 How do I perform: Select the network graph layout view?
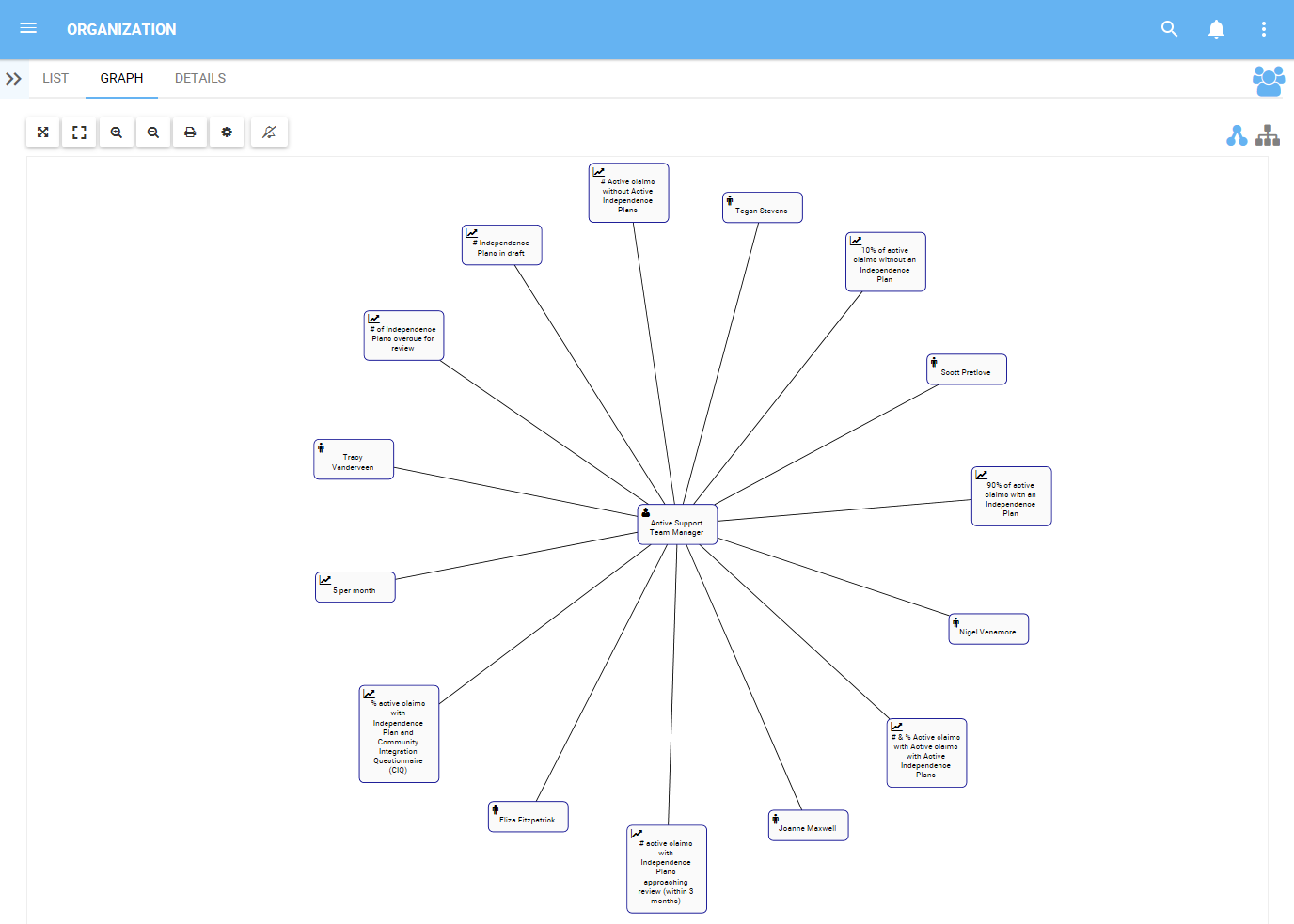click(x=1237, y=136)
